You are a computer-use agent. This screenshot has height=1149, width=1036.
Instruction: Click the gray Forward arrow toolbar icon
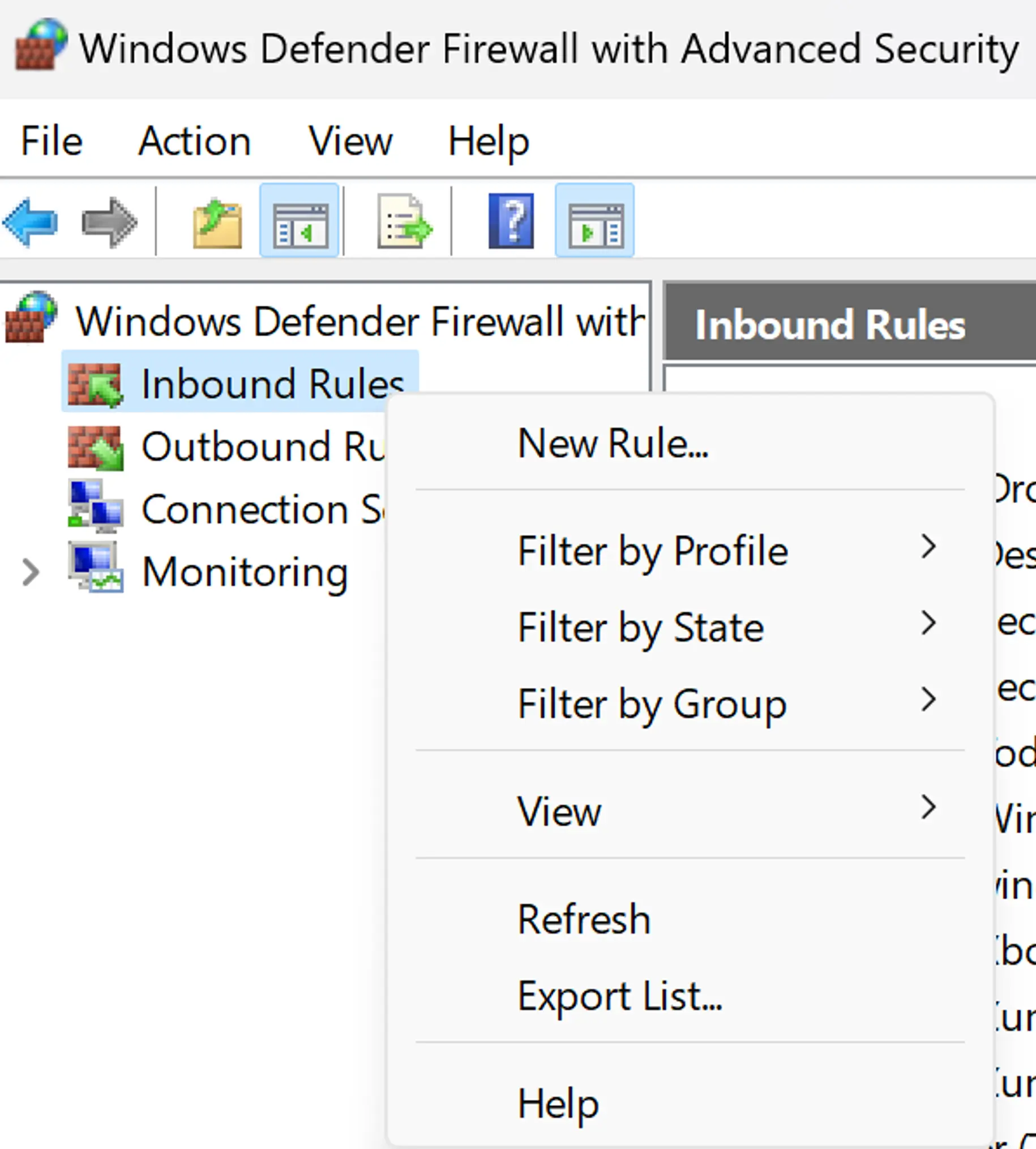coord(109,222)
